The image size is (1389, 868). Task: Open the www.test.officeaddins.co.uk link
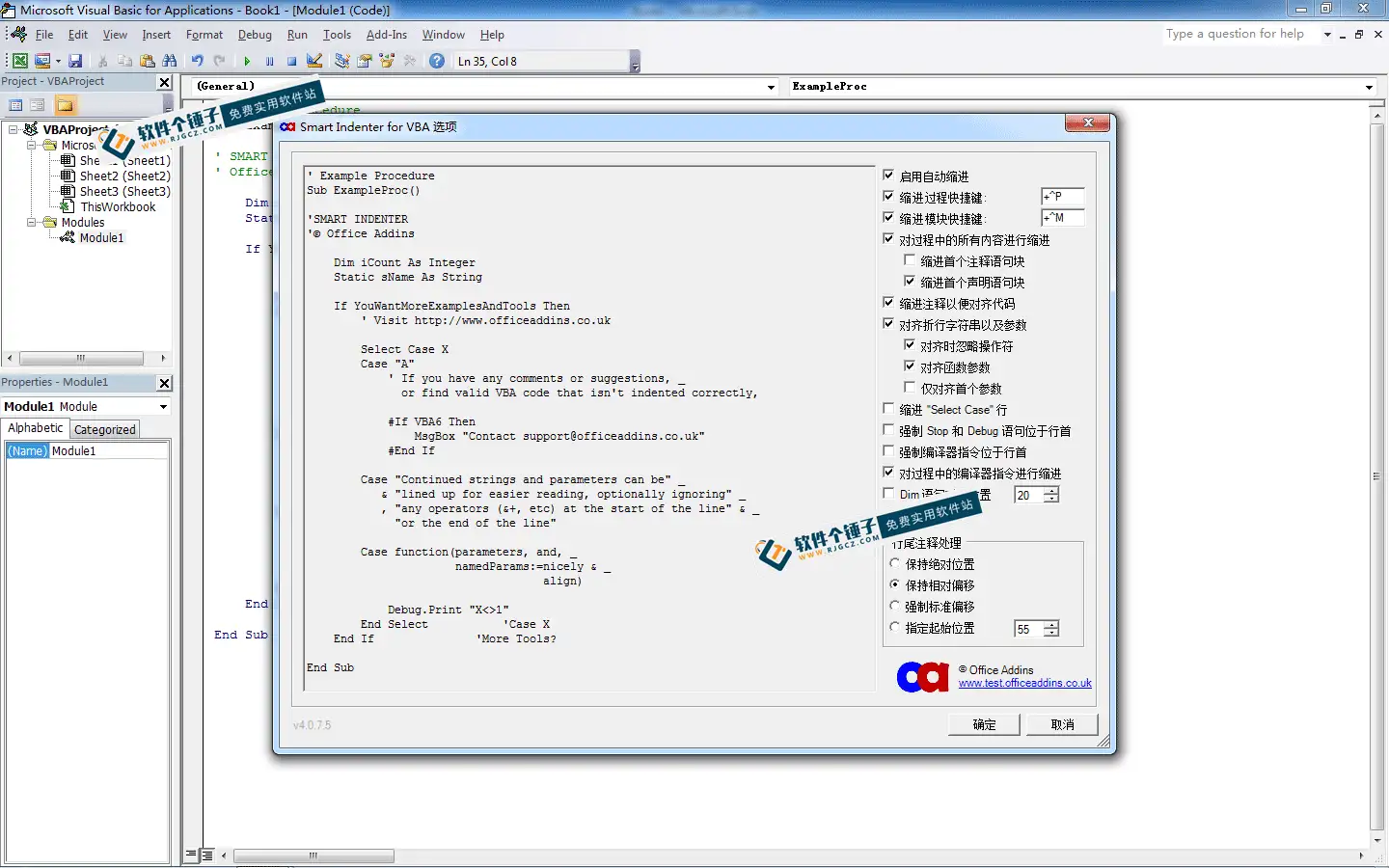click(x=1024, y=683)
